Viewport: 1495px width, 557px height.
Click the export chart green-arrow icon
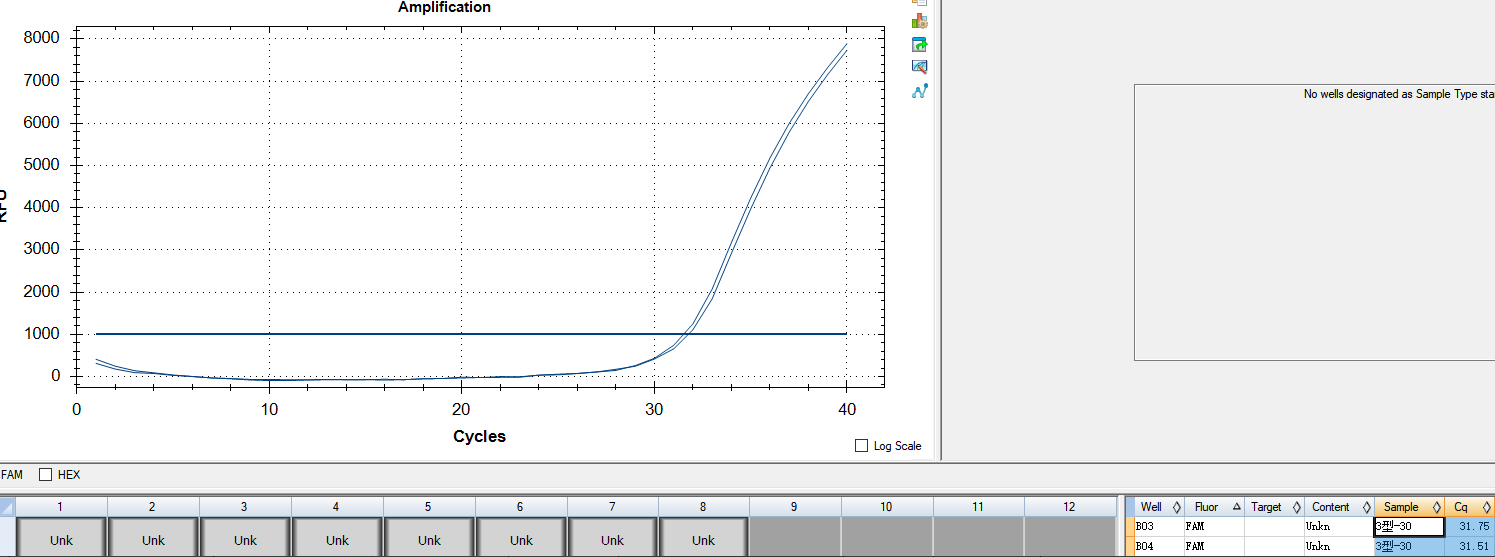[x=920, y=44]
